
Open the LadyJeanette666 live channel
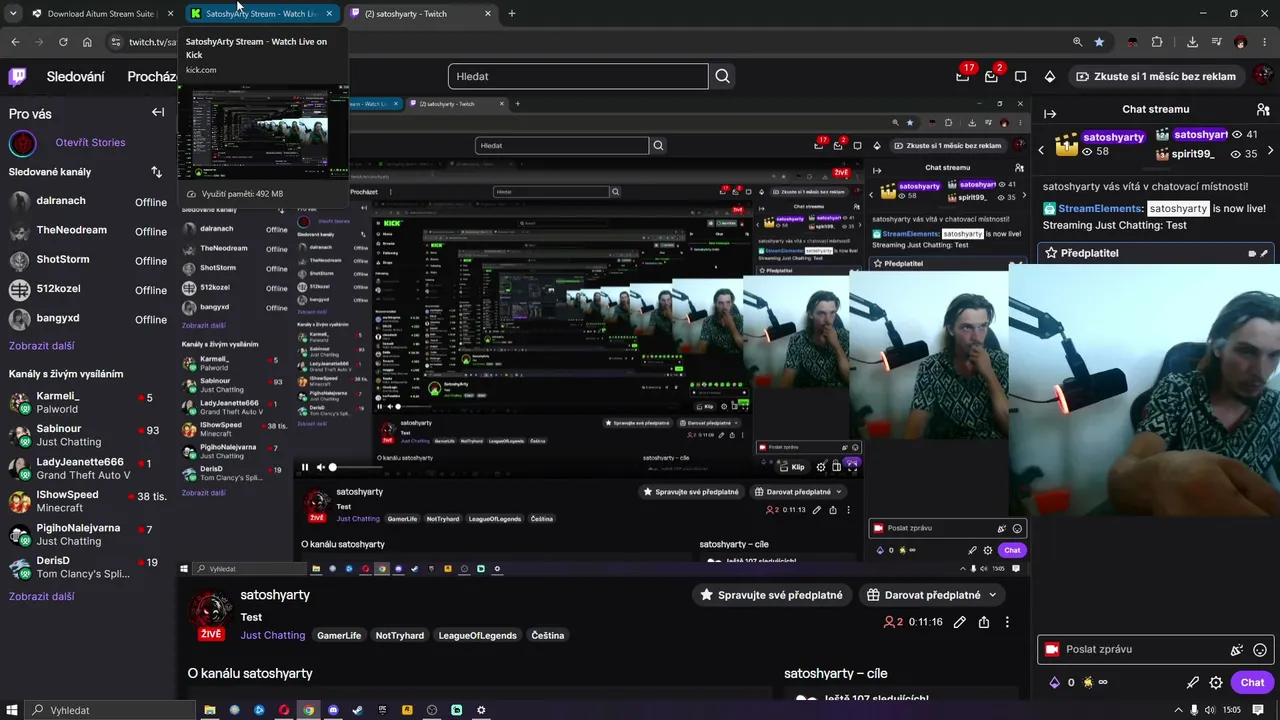point(88,468)
